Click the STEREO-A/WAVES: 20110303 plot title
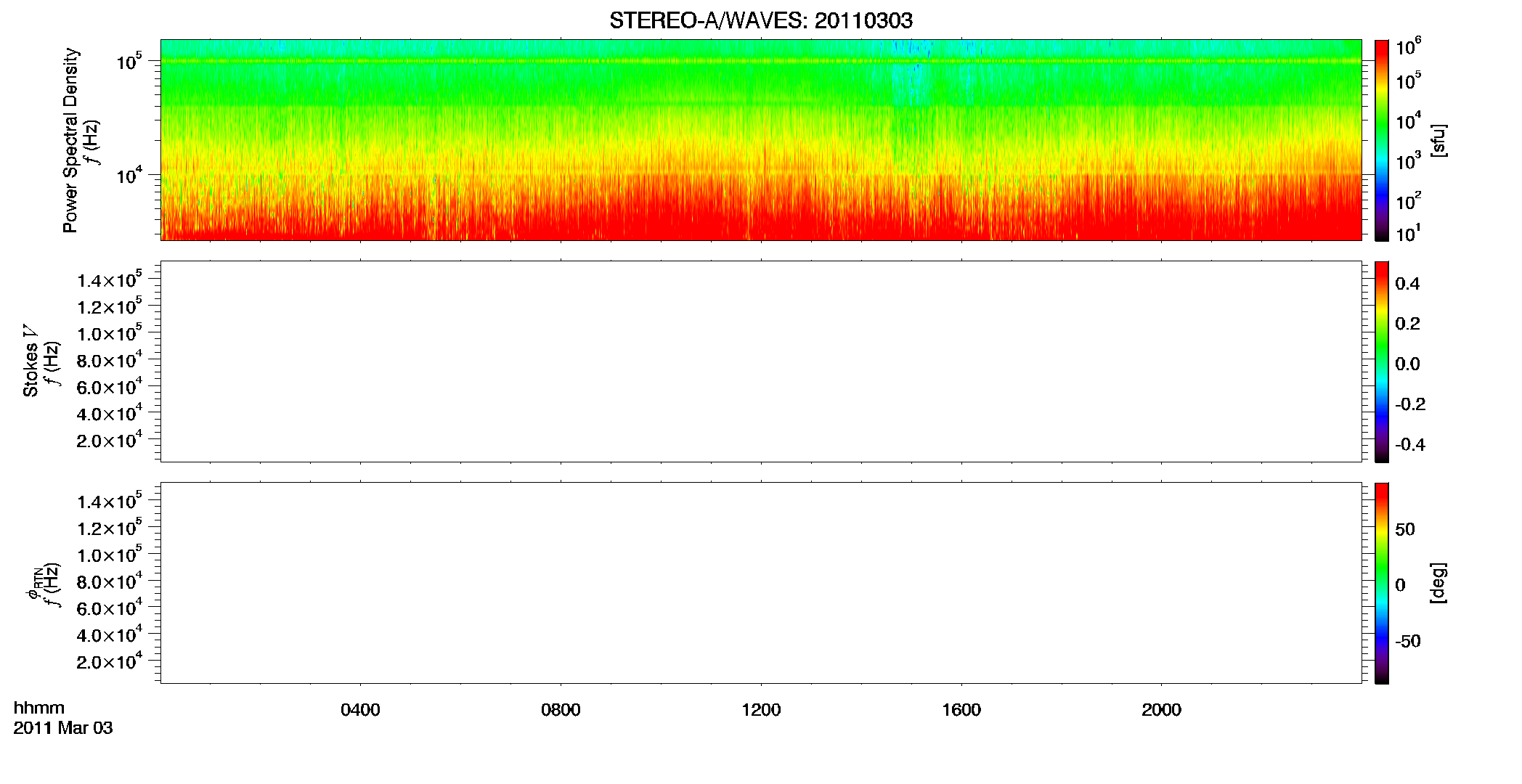The image size is (1522, 784). click(760, 20)
